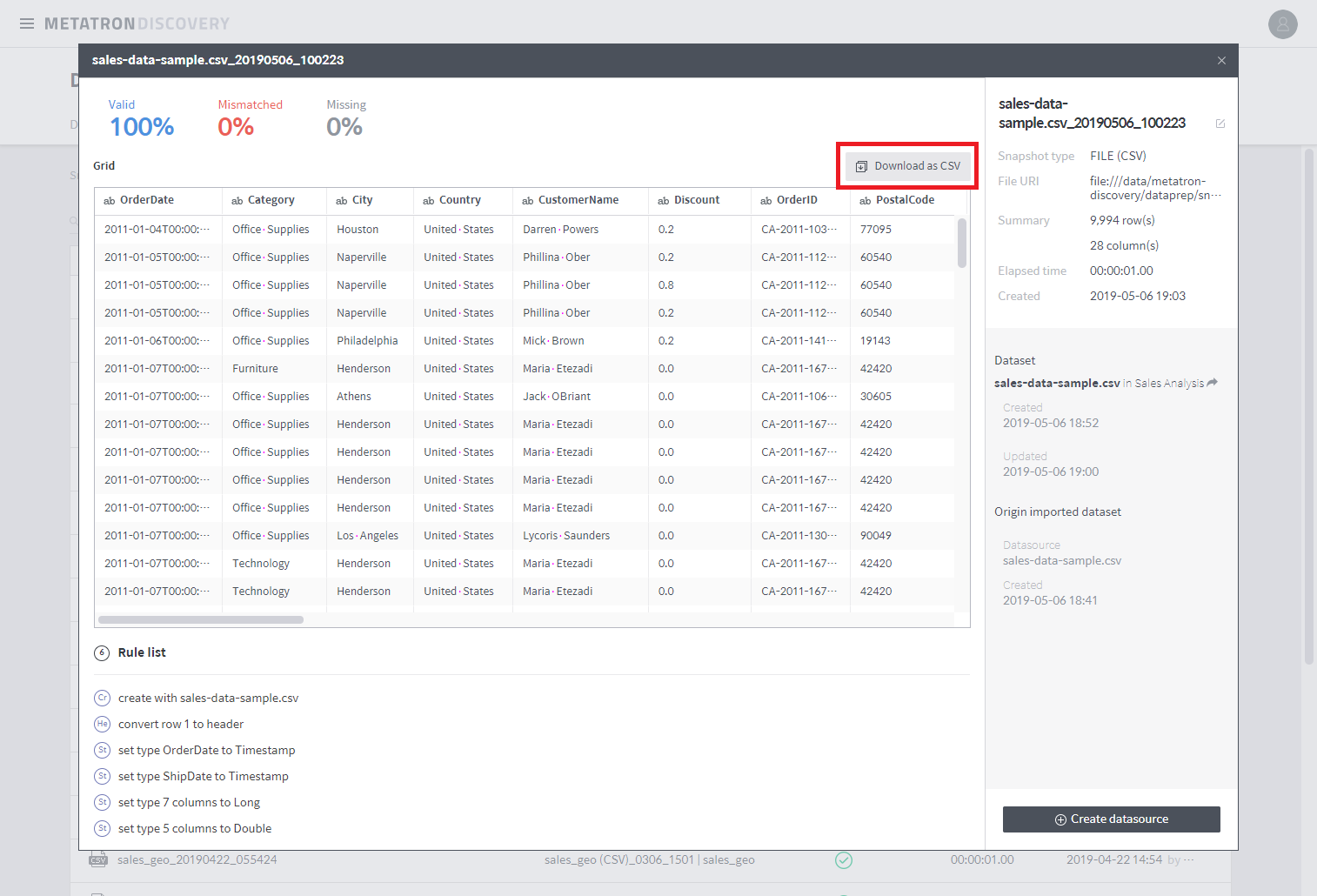Click the Discount column type icon
Screen dimensions: 1317x896
[664, 201]
